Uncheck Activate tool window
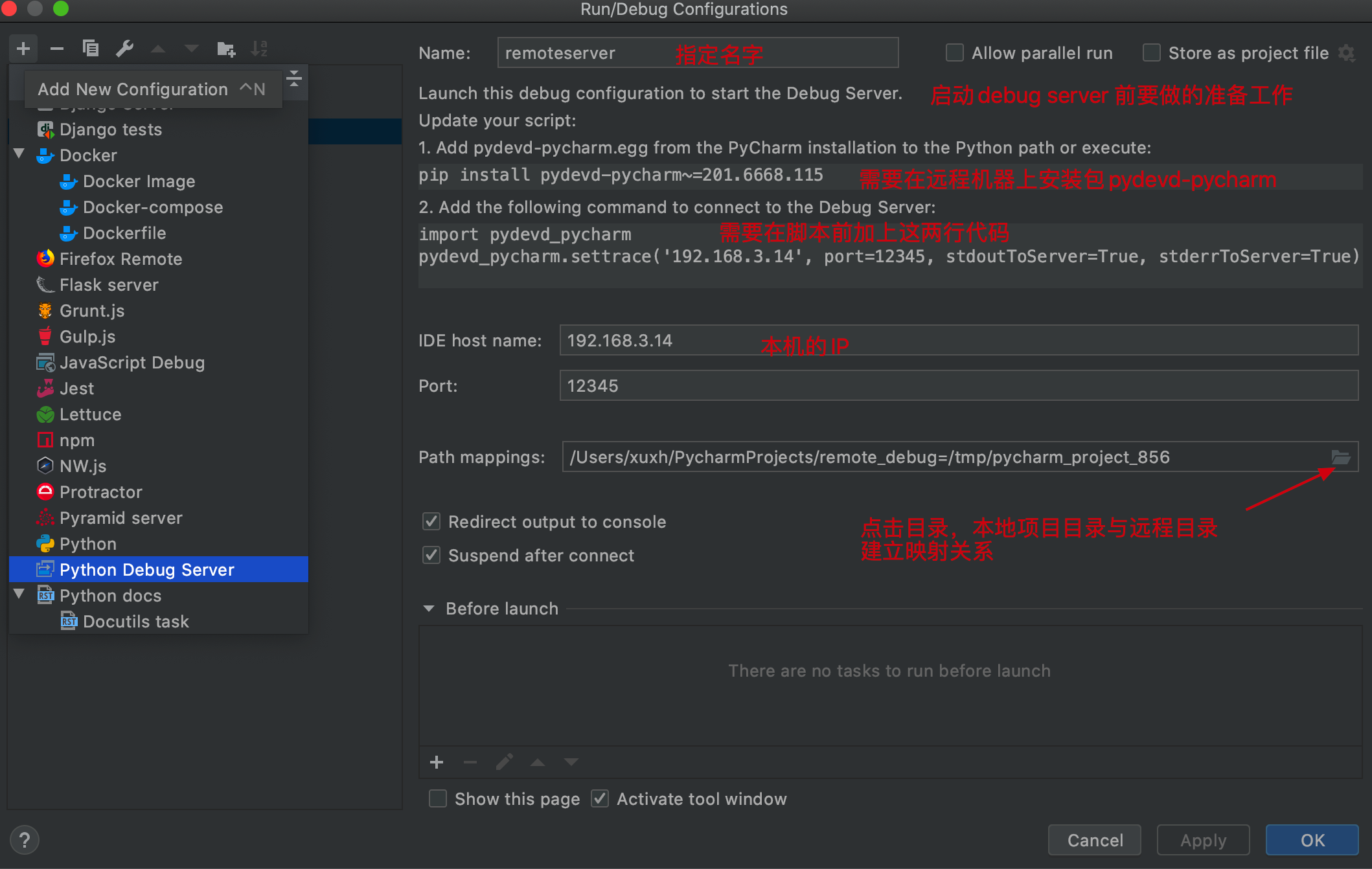The height and width of the screenshot is (869, 1372). [x=600, y=798]
